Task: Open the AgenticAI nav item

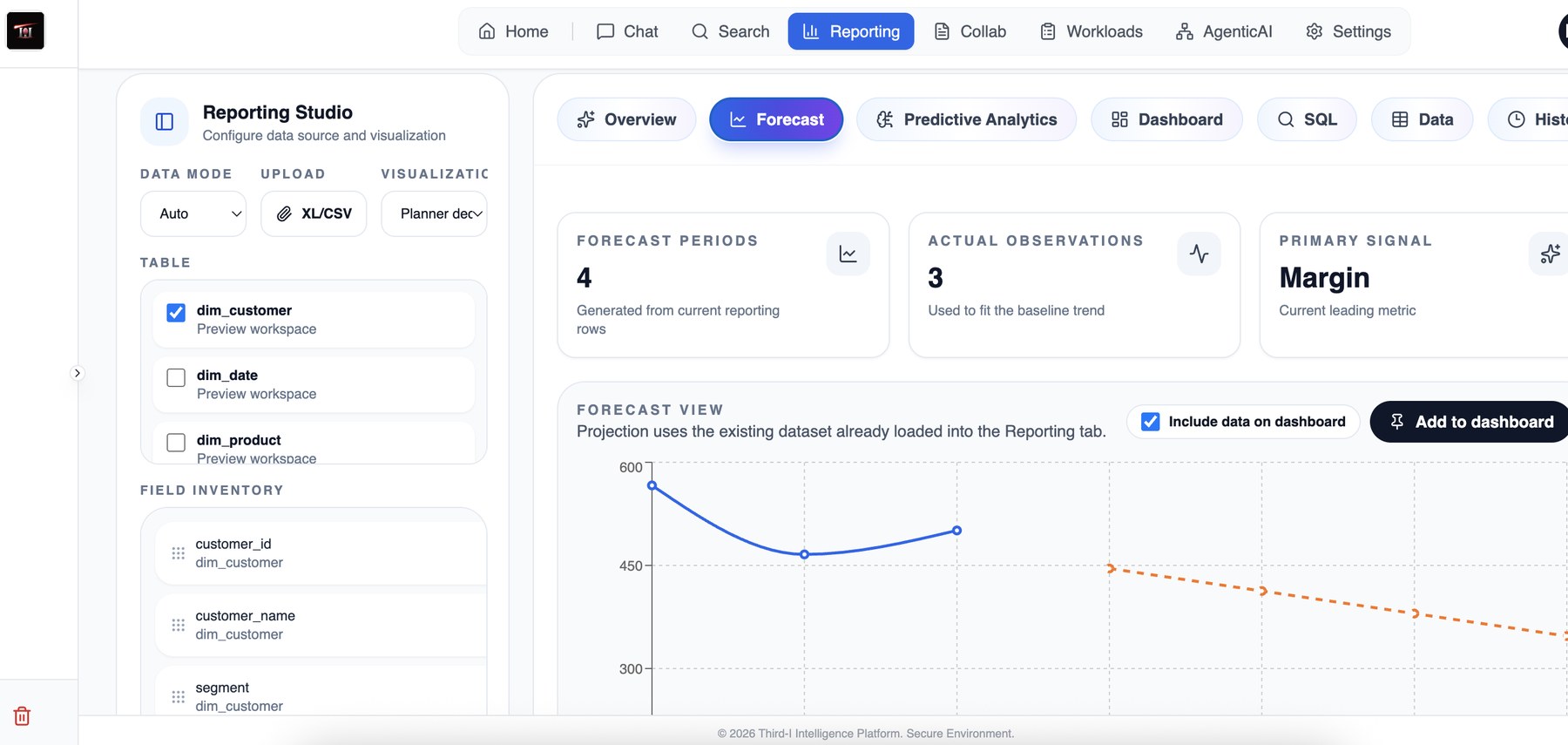Action: click(x=1223, y=31)
